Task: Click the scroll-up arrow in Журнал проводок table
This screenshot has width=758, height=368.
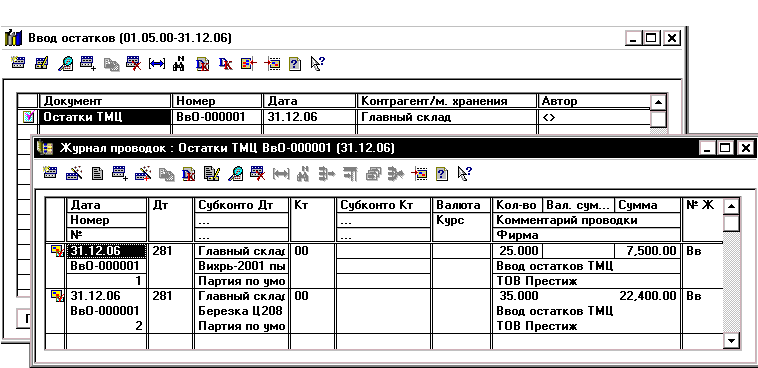Action: [731, 206]
